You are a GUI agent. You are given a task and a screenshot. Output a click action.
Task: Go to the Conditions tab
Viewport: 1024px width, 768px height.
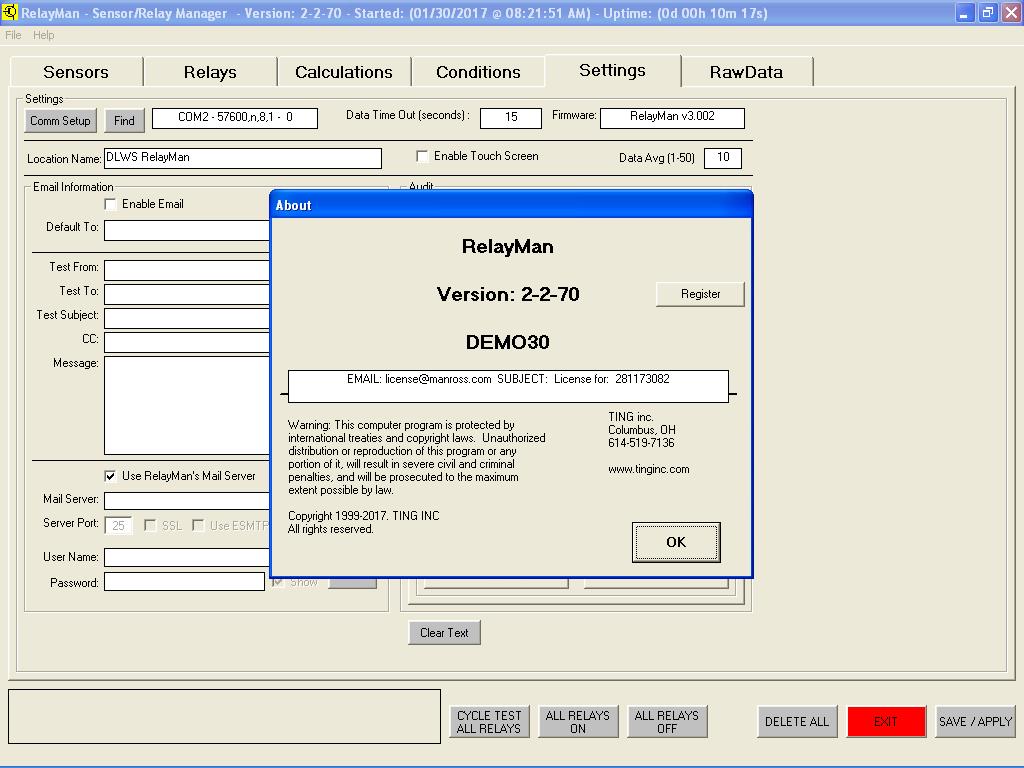(478, 72)
